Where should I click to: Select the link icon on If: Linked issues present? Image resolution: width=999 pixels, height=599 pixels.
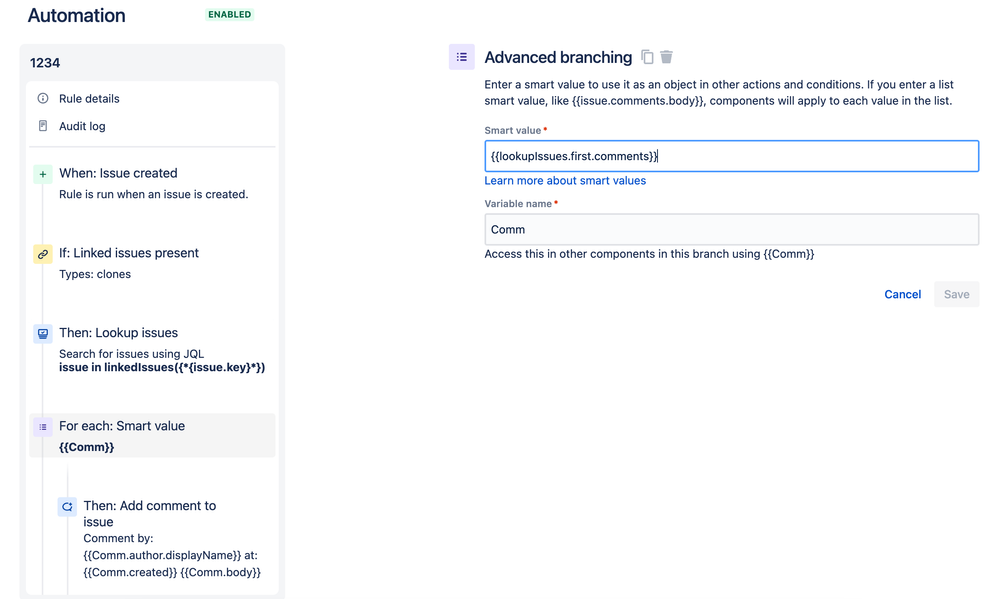tap(41, 254)
